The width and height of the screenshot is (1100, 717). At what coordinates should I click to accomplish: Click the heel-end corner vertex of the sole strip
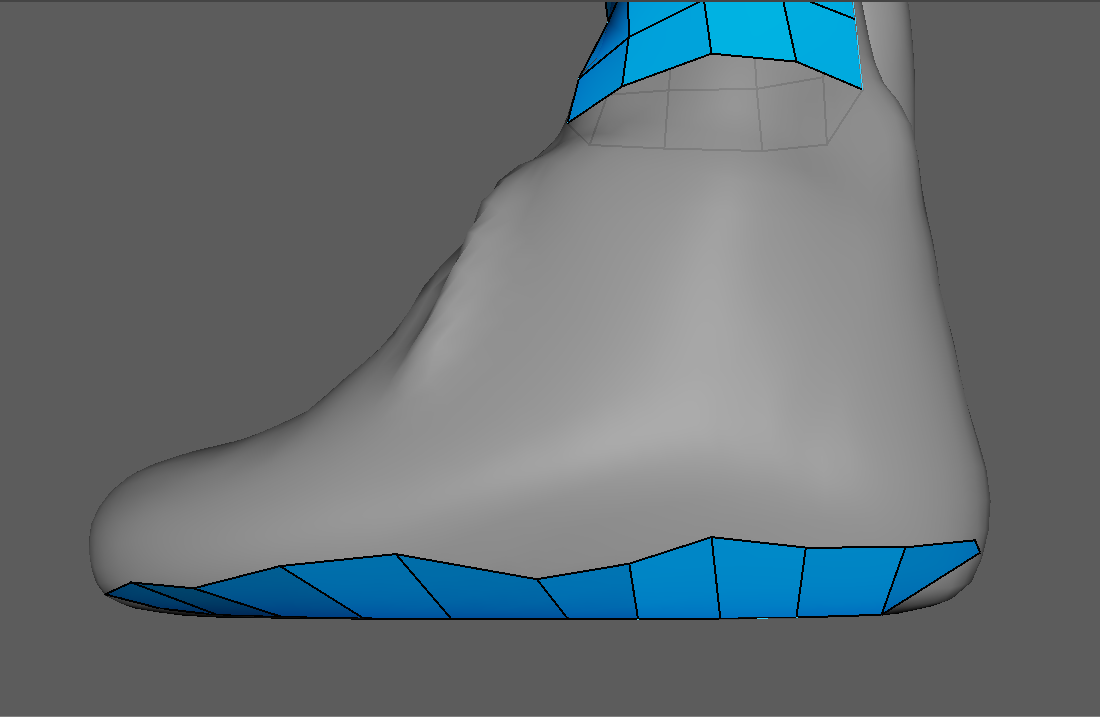click(x=976, y=541)
